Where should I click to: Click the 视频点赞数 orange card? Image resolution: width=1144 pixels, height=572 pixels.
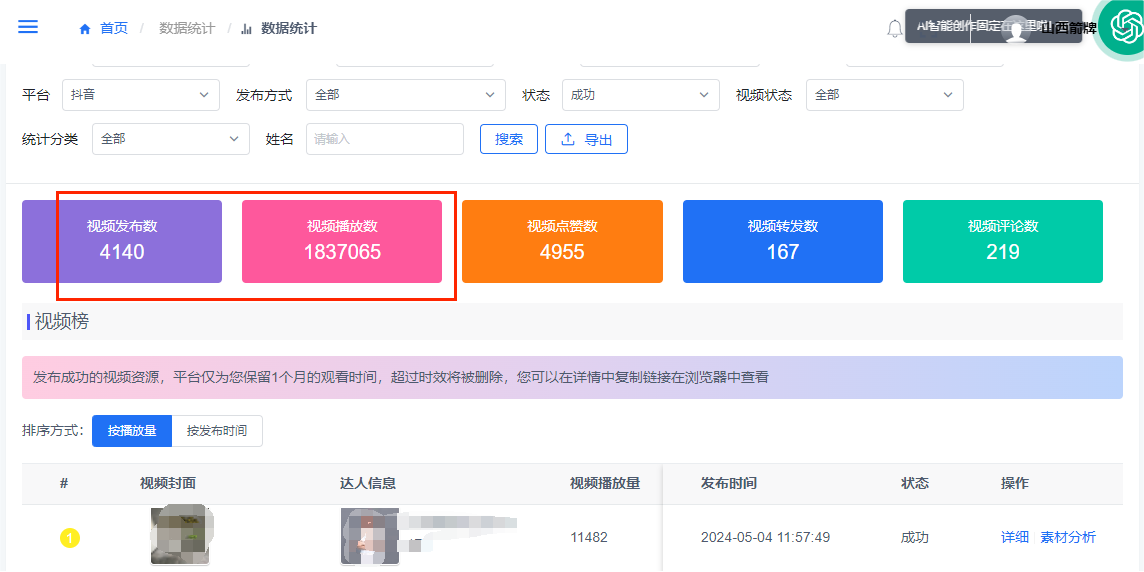click(x=563, y=241)
